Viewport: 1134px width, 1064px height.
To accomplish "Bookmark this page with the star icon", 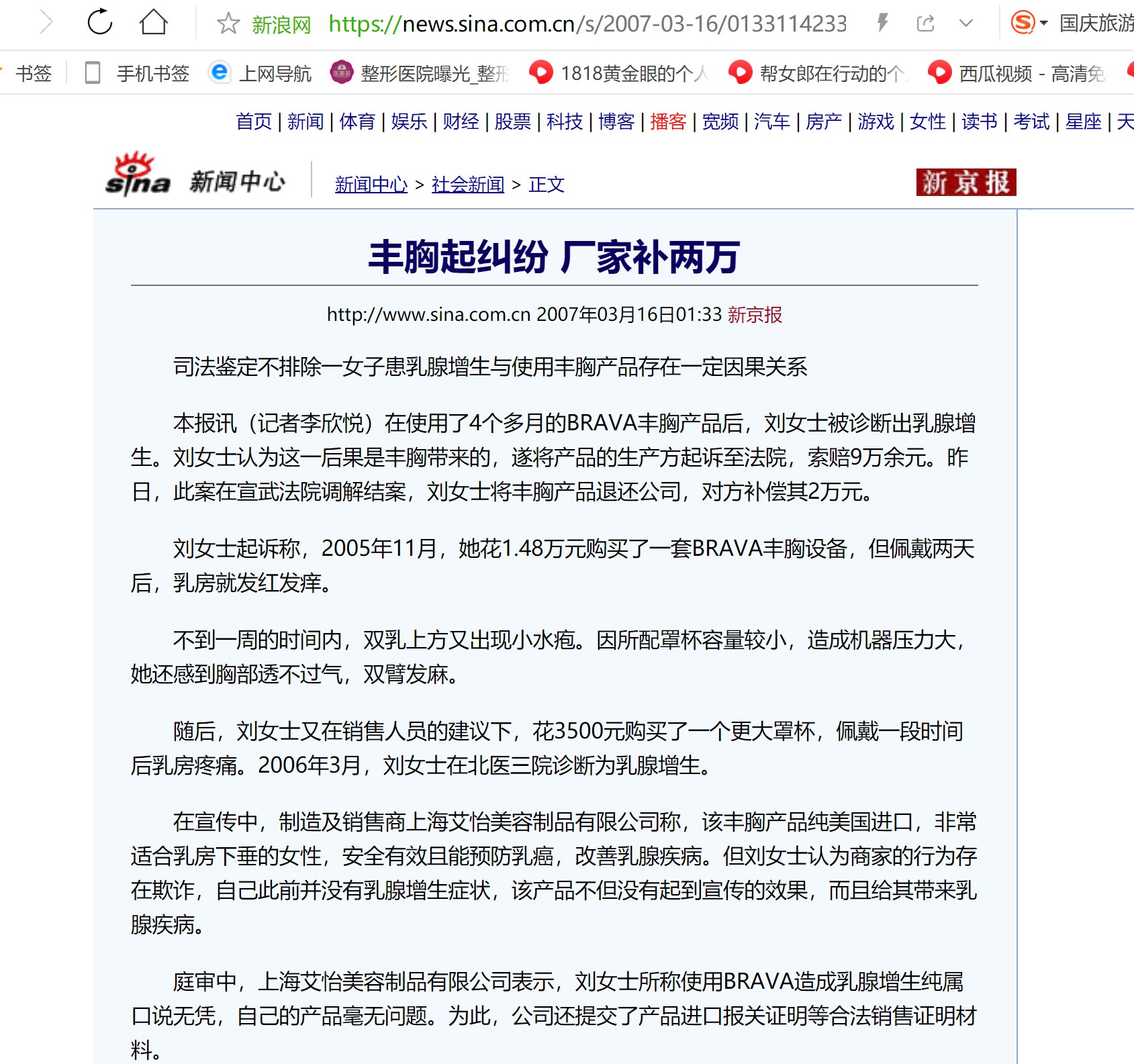I will [x=228, y=23].
